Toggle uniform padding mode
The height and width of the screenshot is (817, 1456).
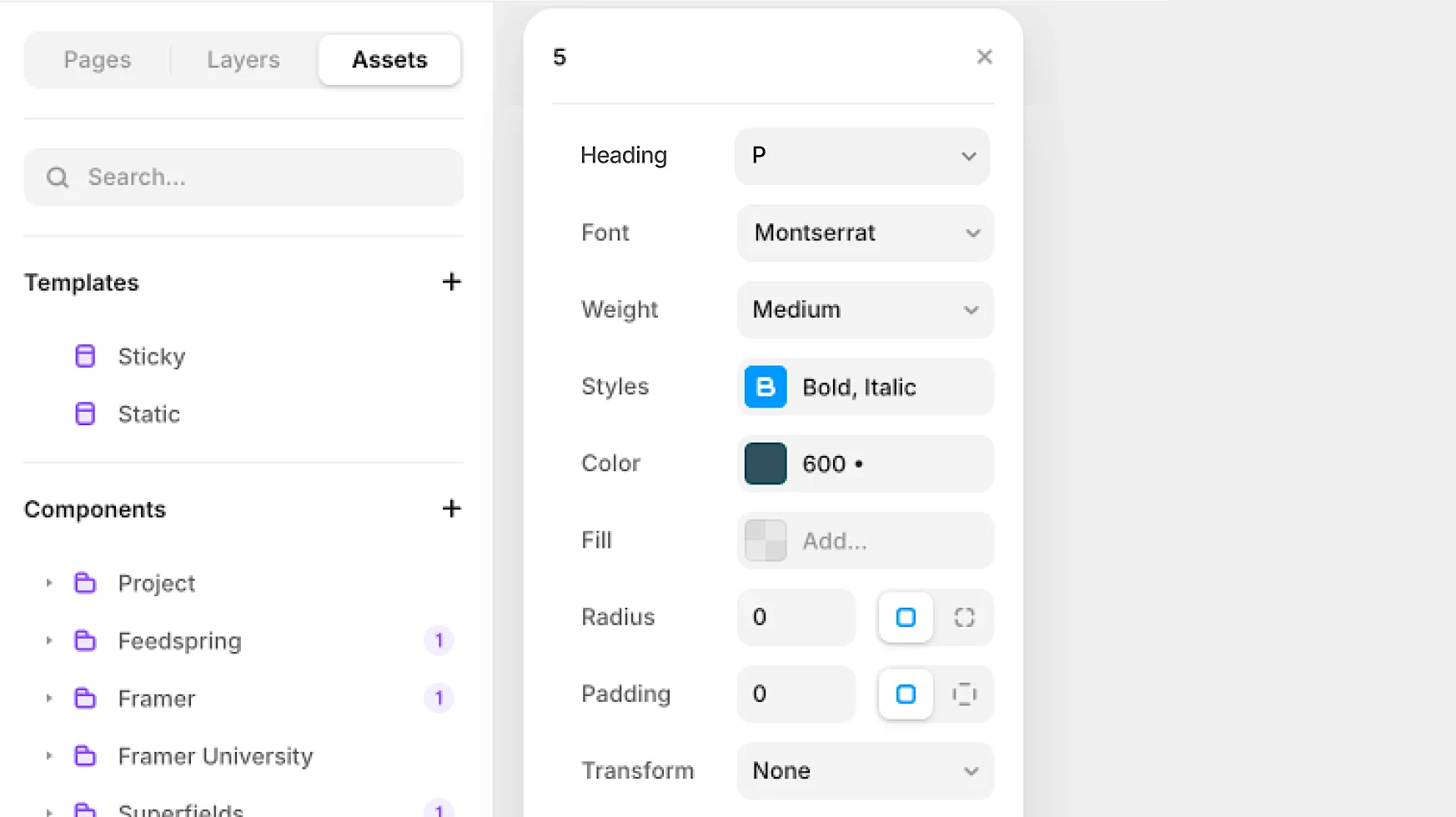[x=905, y=694]
